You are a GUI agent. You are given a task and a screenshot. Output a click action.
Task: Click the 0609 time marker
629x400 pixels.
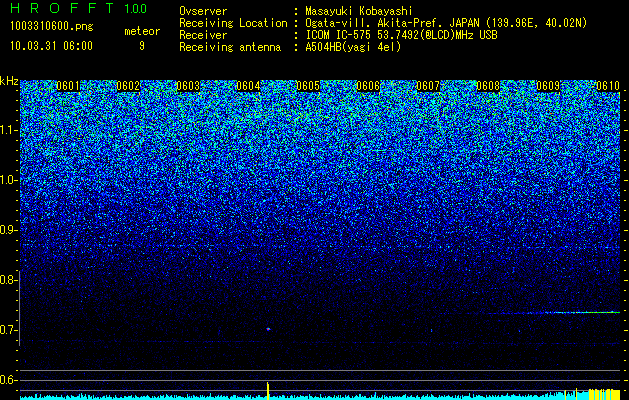(548, 86)
